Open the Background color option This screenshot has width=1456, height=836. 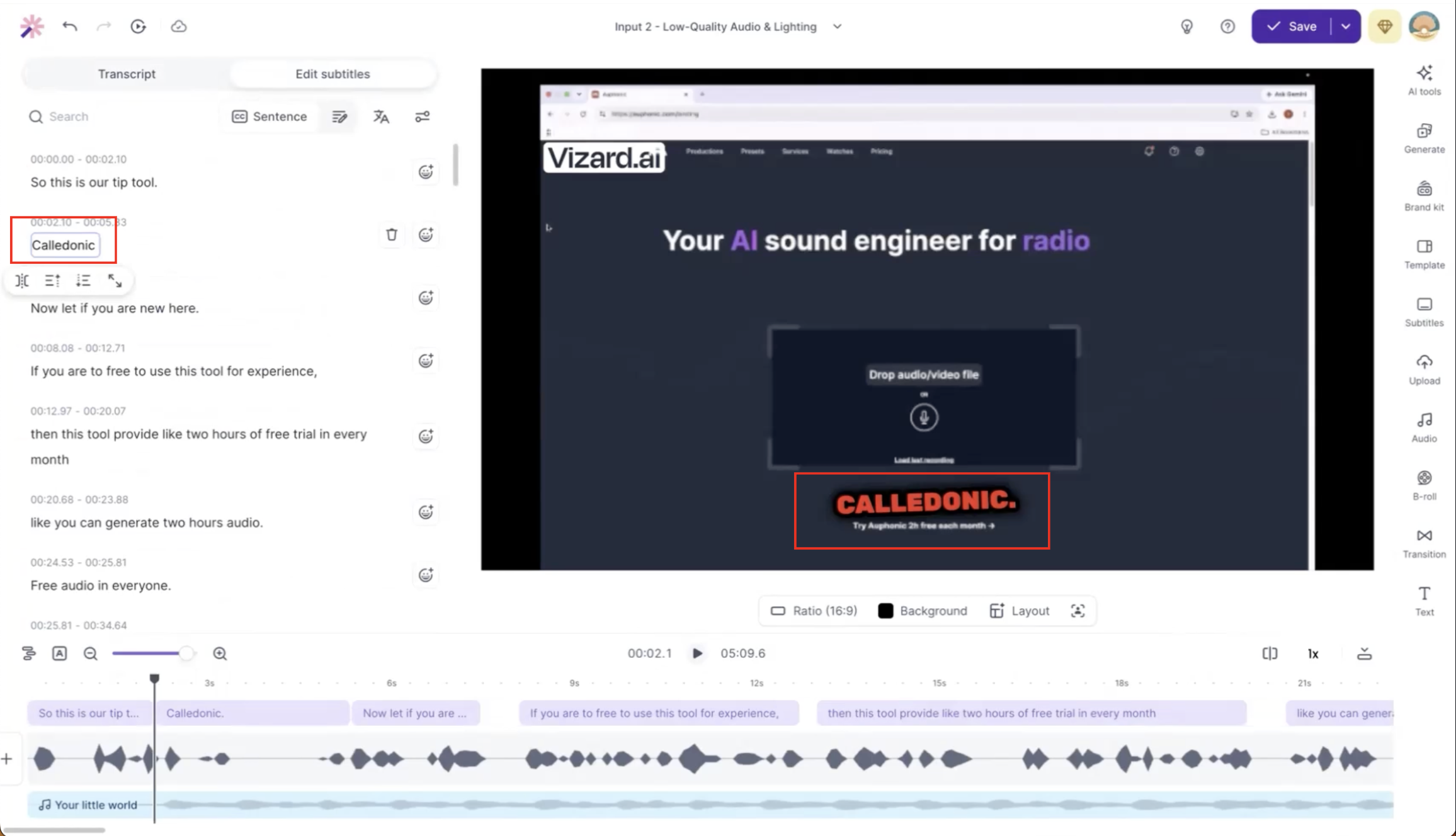[923, 611]
